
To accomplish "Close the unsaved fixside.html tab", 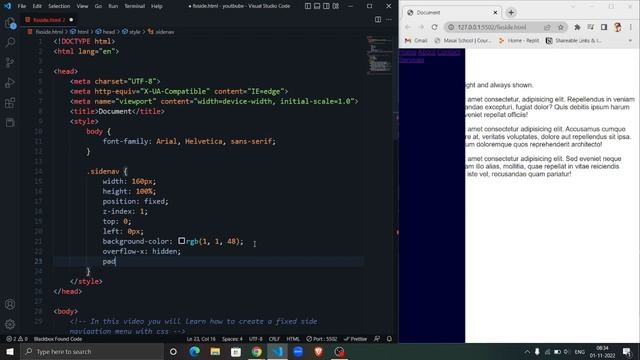I will [x=71, y=20].
